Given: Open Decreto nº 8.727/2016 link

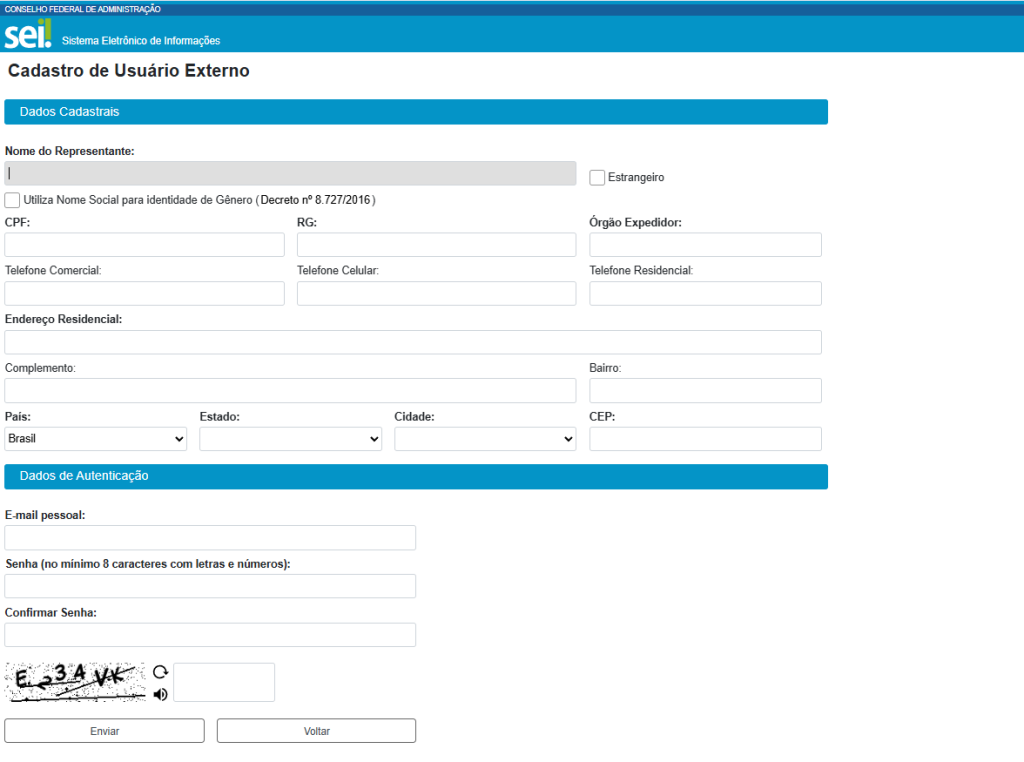Looking at the screenshot, I should click(317, 200).
